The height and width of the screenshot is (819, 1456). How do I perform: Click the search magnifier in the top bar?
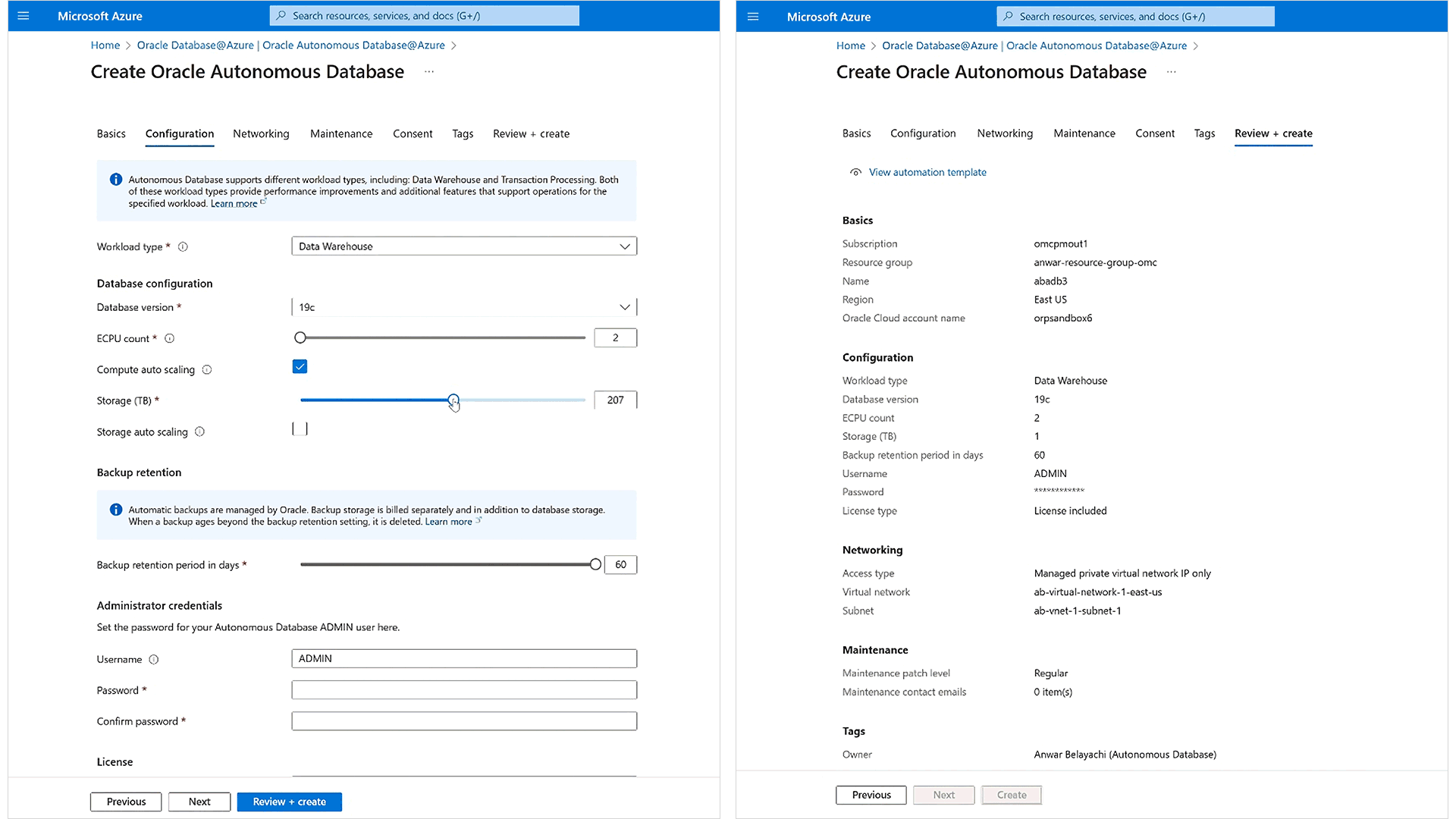tap(281, 15)
